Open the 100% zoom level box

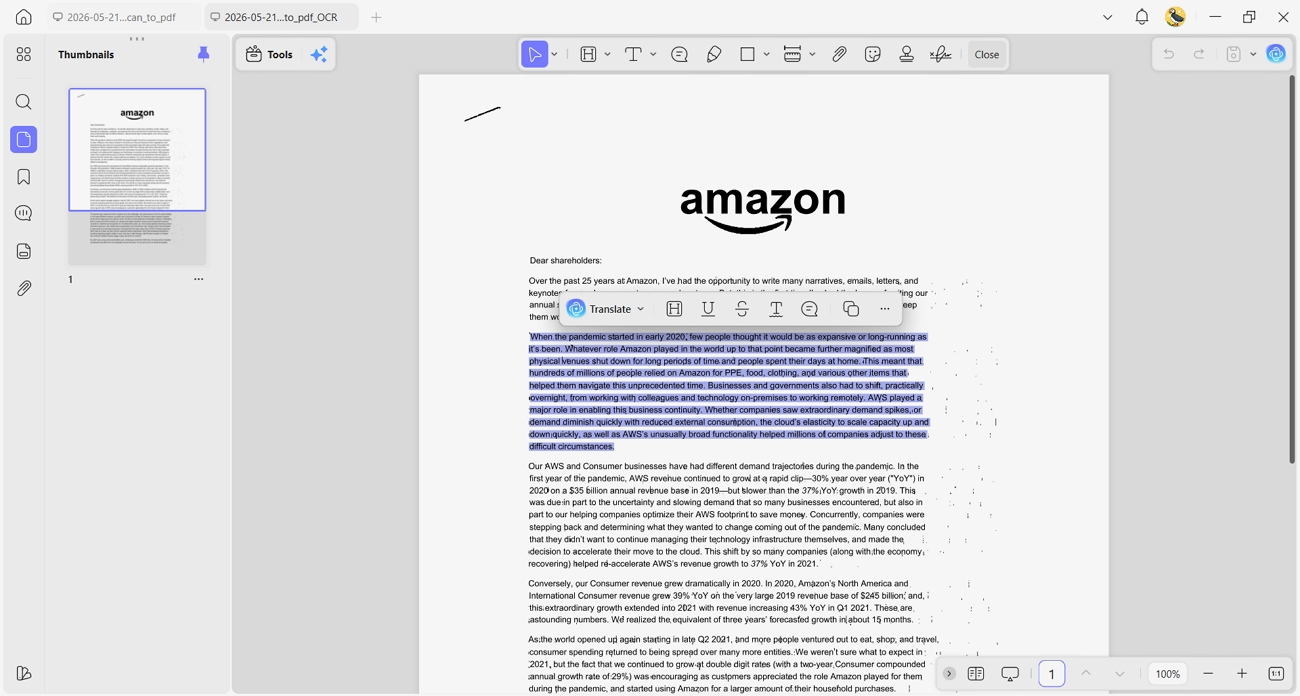click(1168, 674)
